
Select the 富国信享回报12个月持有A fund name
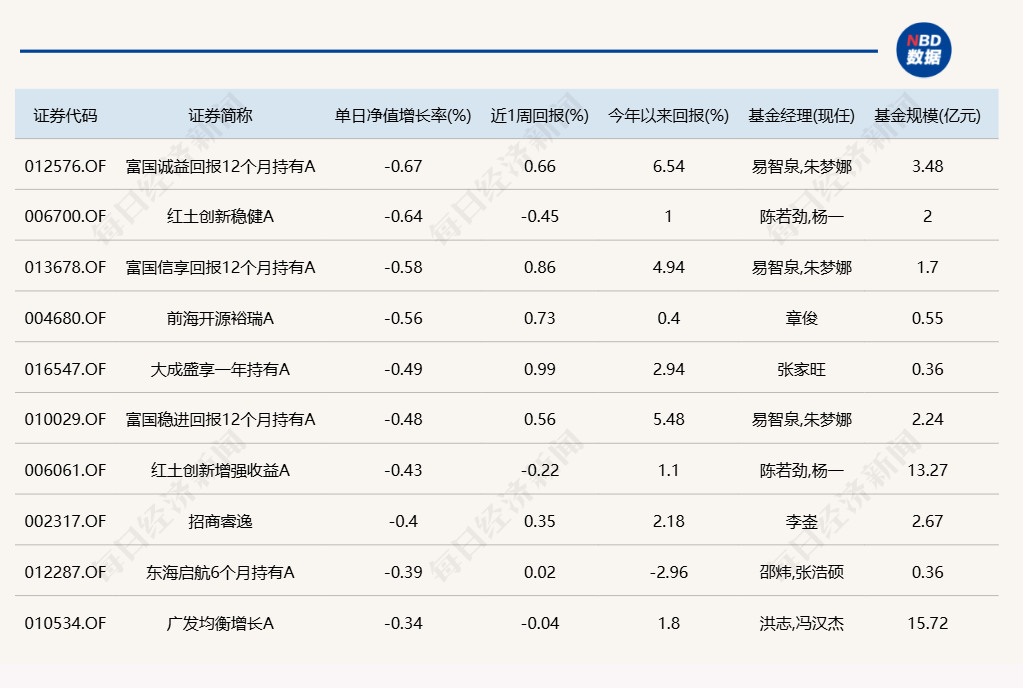pos(220,267)
